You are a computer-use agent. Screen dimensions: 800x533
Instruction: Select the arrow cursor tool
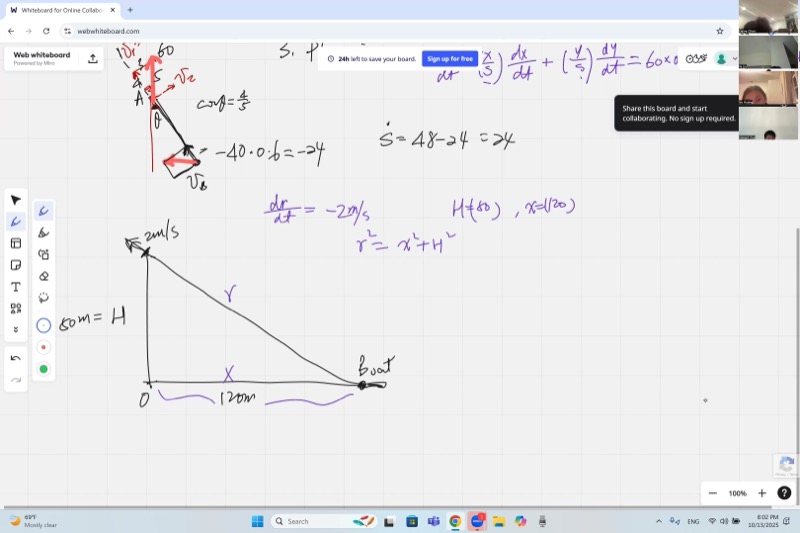pos(16,200)
